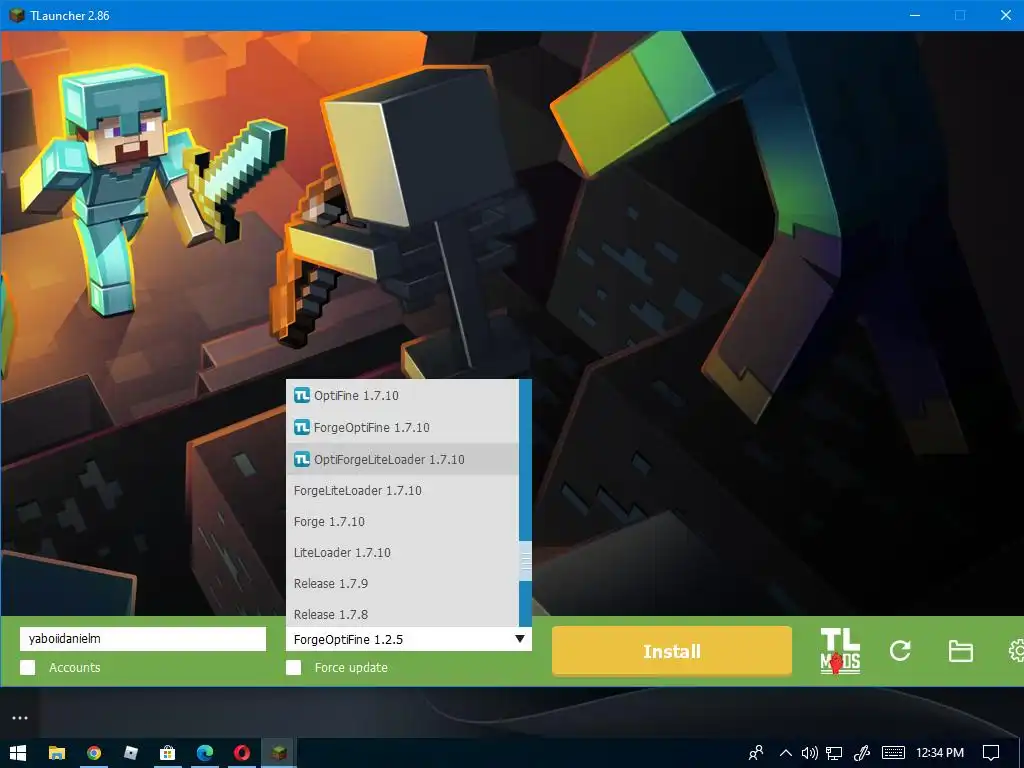Minimize the TLauncher window
The image size is (1024, 768).
pyautogui.click(x=915, y=15)
